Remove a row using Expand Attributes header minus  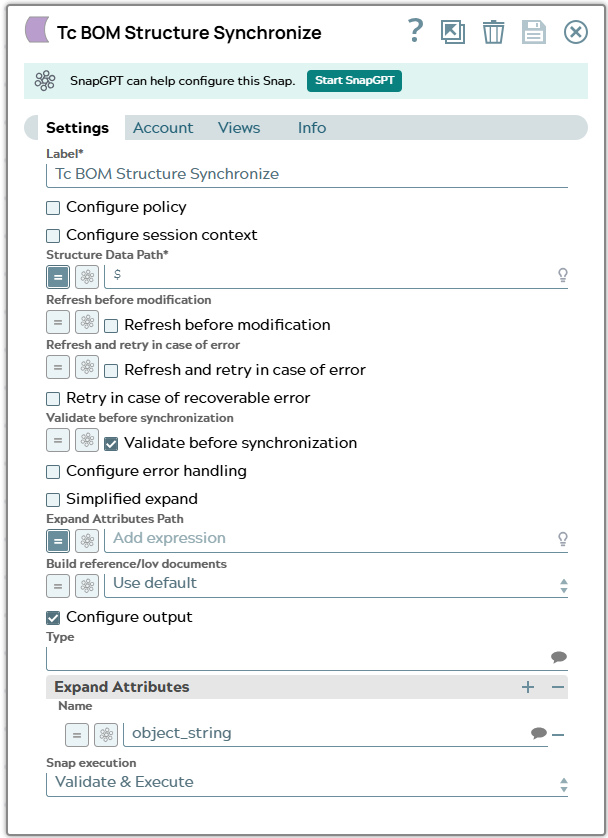click(558, 687)
